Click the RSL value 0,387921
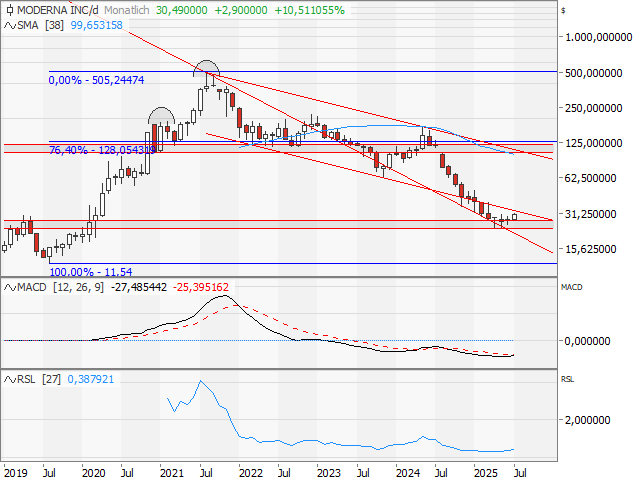Image resolution: width=640 pixels, height=480 pixels. point(91,380)
